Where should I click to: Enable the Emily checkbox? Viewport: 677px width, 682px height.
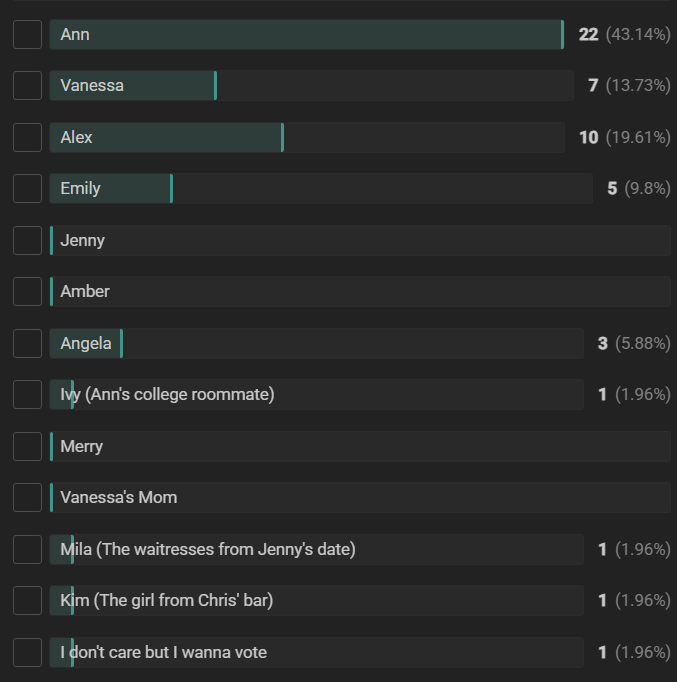coord(27,188)
